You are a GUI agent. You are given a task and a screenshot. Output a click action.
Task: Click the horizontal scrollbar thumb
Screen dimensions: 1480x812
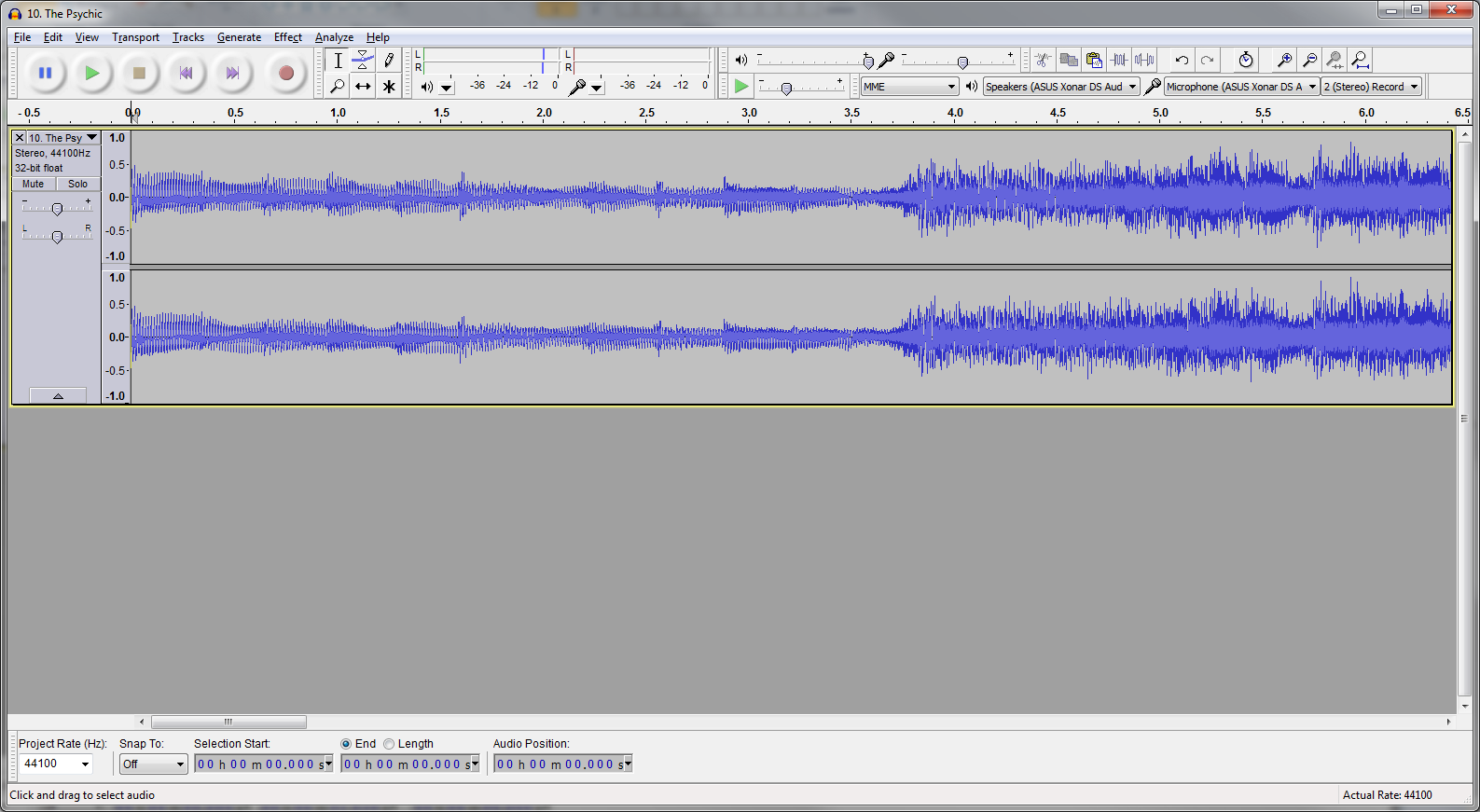(x=228, y=722)
